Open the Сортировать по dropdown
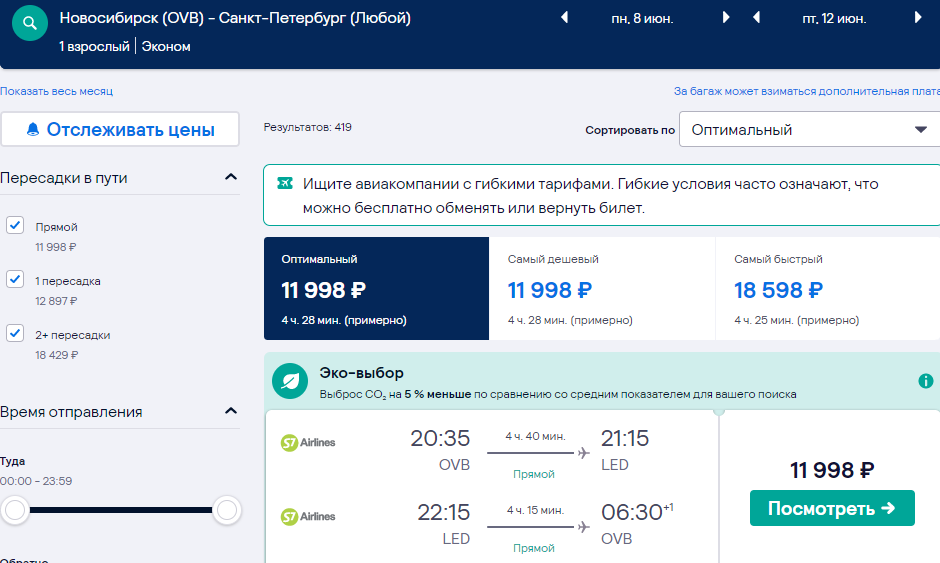The width and height of the screenshot is (940, 563). (x=809, y=130)
